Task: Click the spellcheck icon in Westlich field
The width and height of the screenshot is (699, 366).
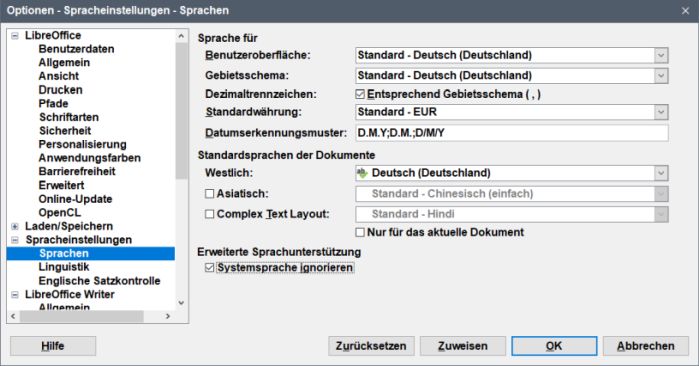Action: (362, 173)
